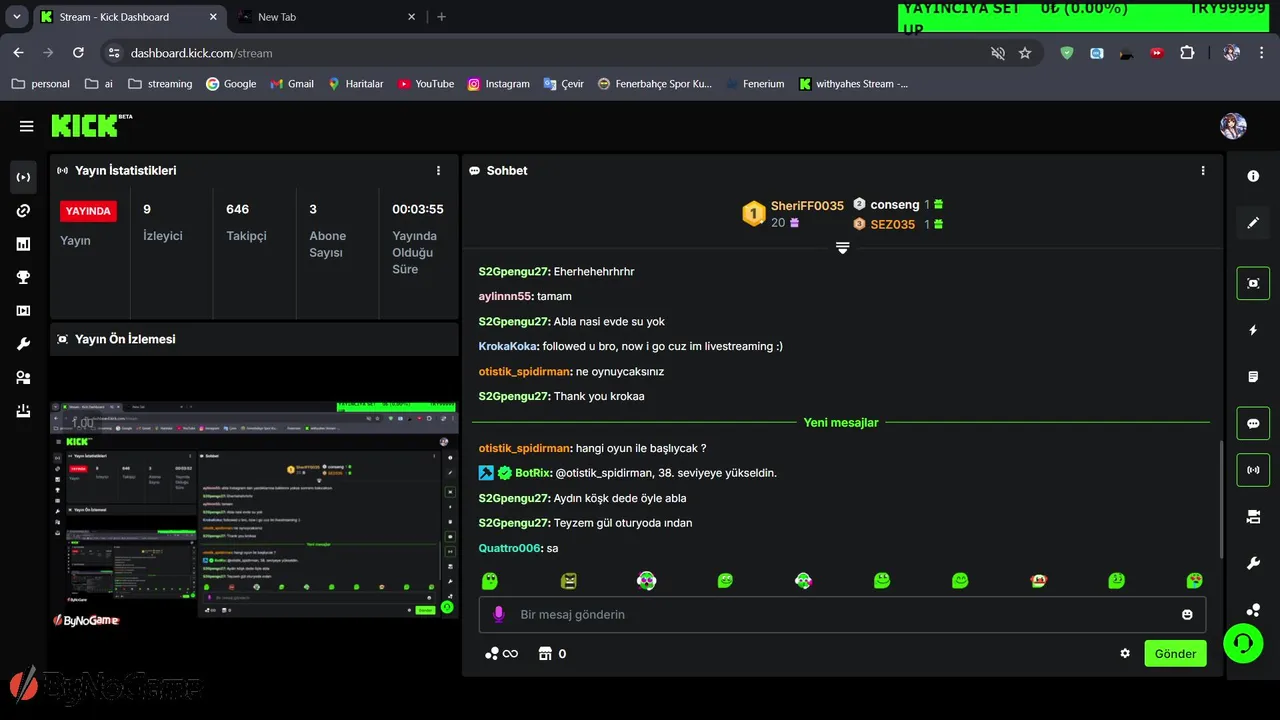Viewport: 1280px width, 720px height.
Task: Open Sohbet panel three-dot menu
Action: 1203,171
